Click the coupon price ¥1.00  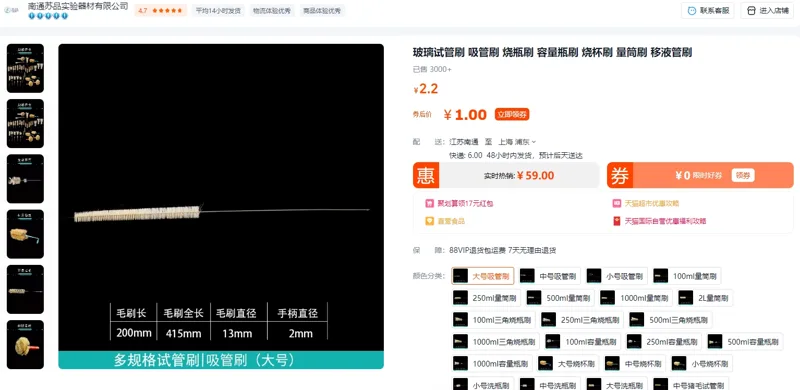pyautogui.click(x=465, y=114)
